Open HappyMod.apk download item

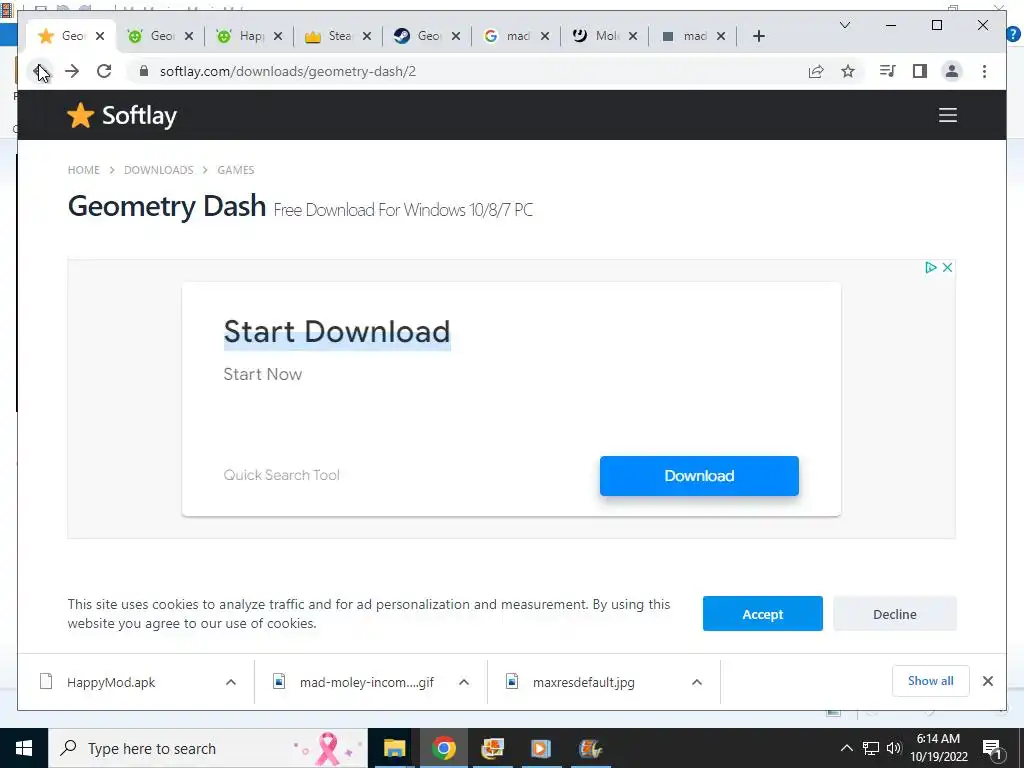[111, 682]
